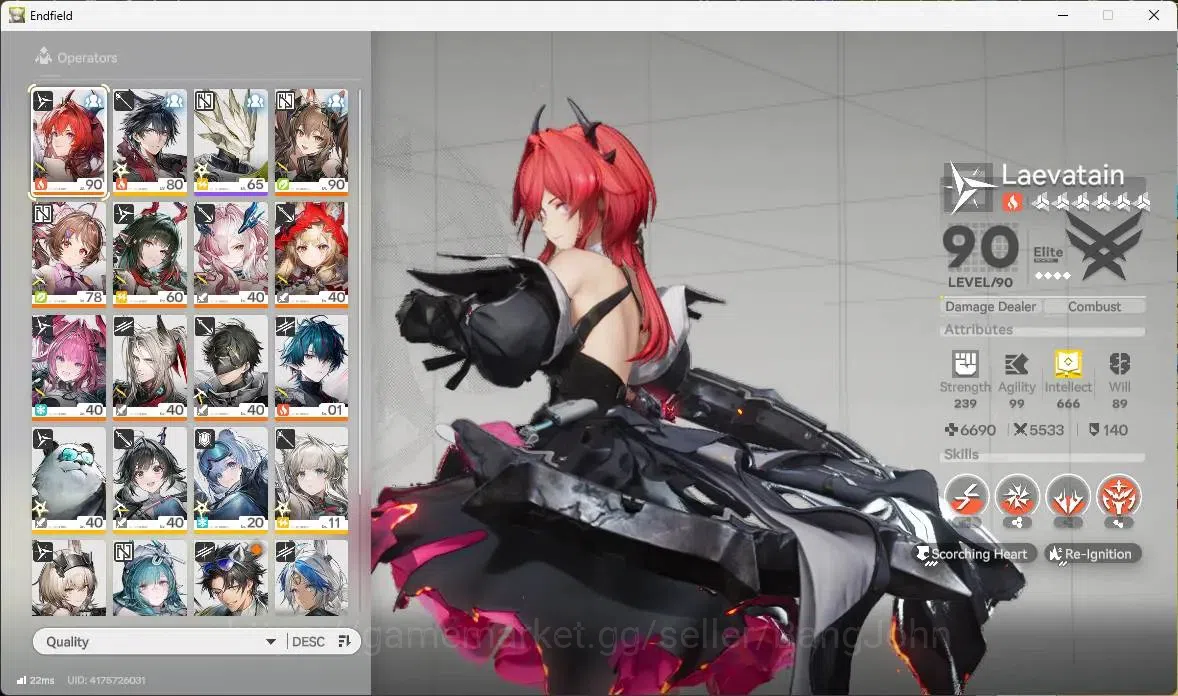Open the second burst skill icon
1178x696 pixels.
(x=1017, y=496)
